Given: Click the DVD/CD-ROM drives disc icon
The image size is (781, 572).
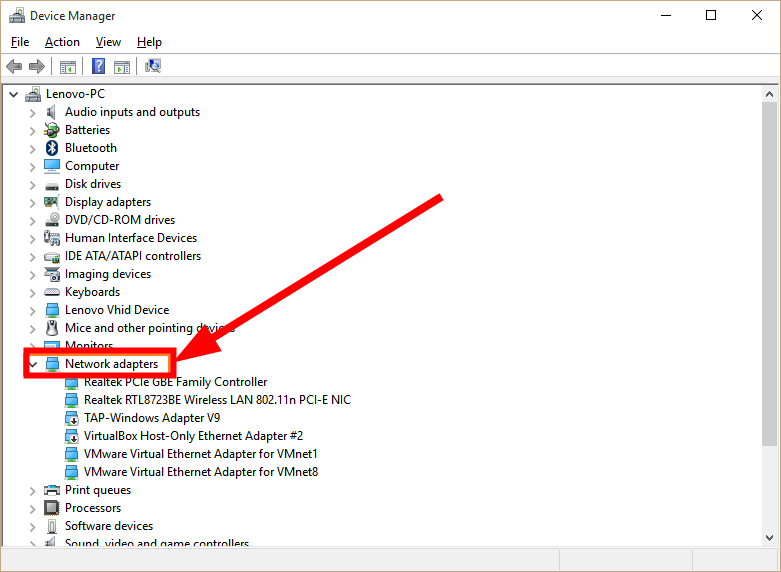Looking at the screenshot, I should 52,220.
